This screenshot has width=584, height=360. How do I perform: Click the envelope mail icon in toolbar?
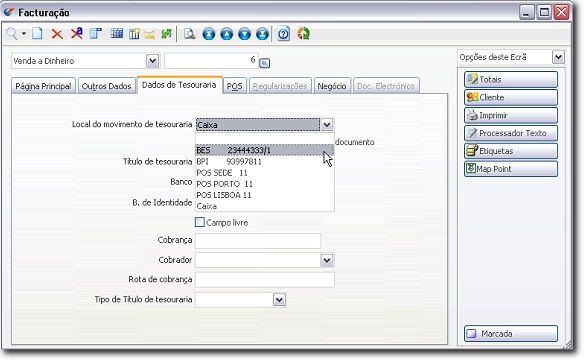pos(150,34)
